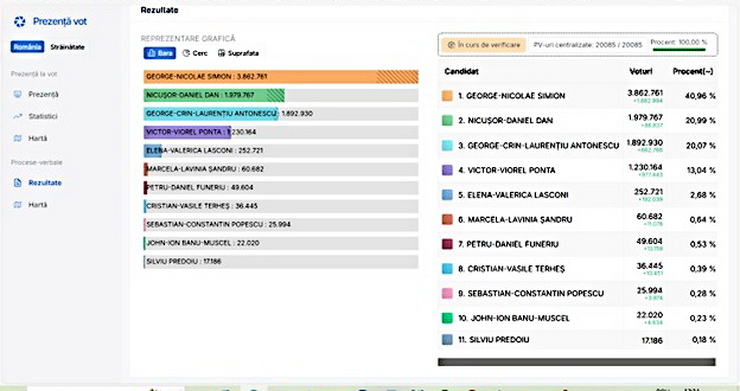Open Hartă map icon under Prezență la vot
Viewport: 740px width, 391px height.
17,138
